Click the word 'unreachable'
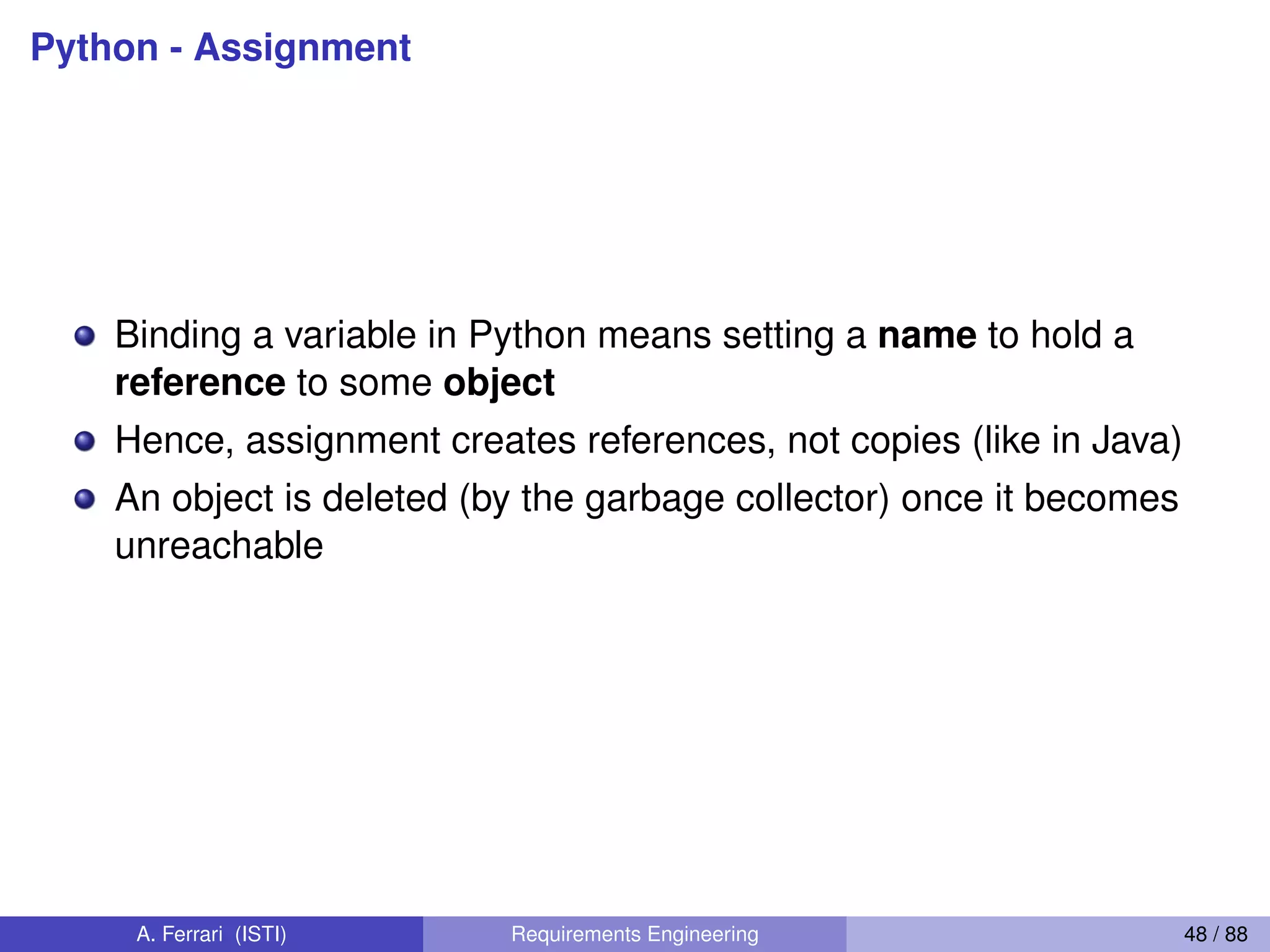The width and height of the screenshot is (1270, 952). pos(220,545)
